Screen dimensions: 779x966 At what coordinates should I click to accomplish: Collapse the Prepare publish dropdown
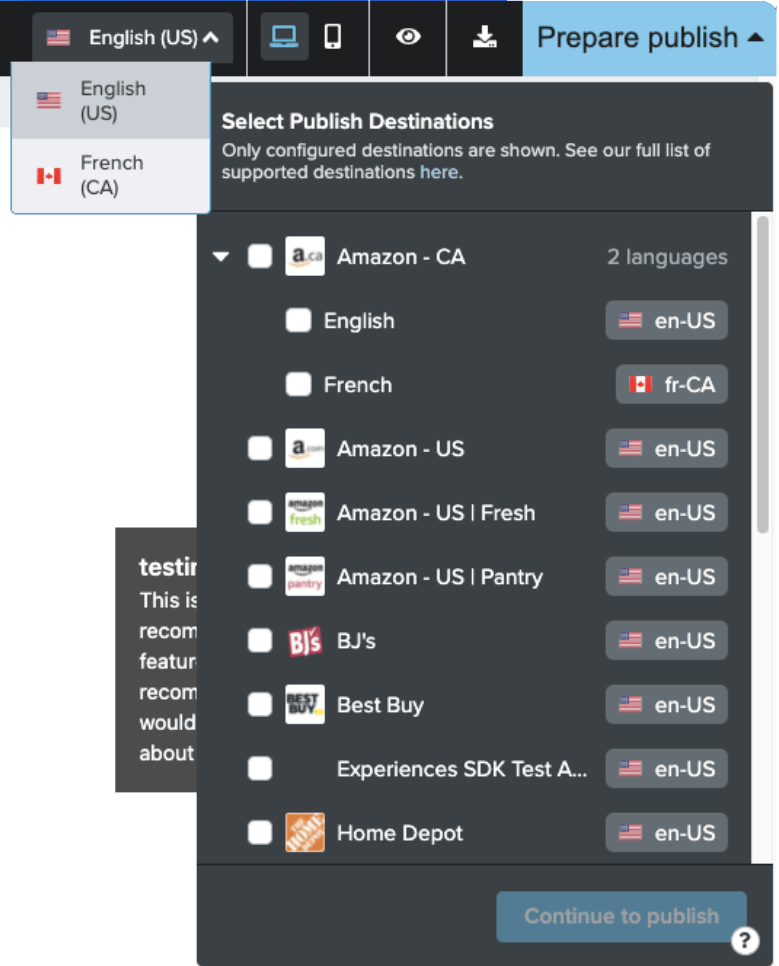[x=650, y=38]
